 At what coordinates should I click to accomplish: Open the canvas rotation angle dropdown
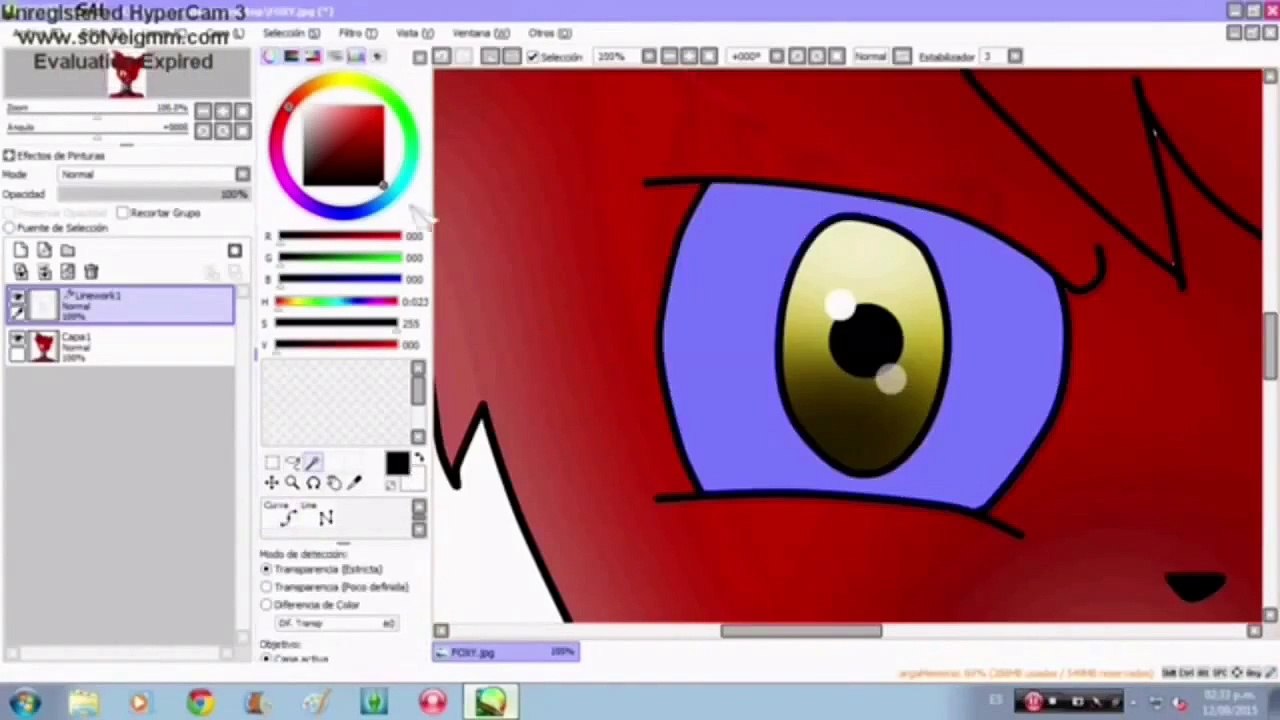coord(777,57)
